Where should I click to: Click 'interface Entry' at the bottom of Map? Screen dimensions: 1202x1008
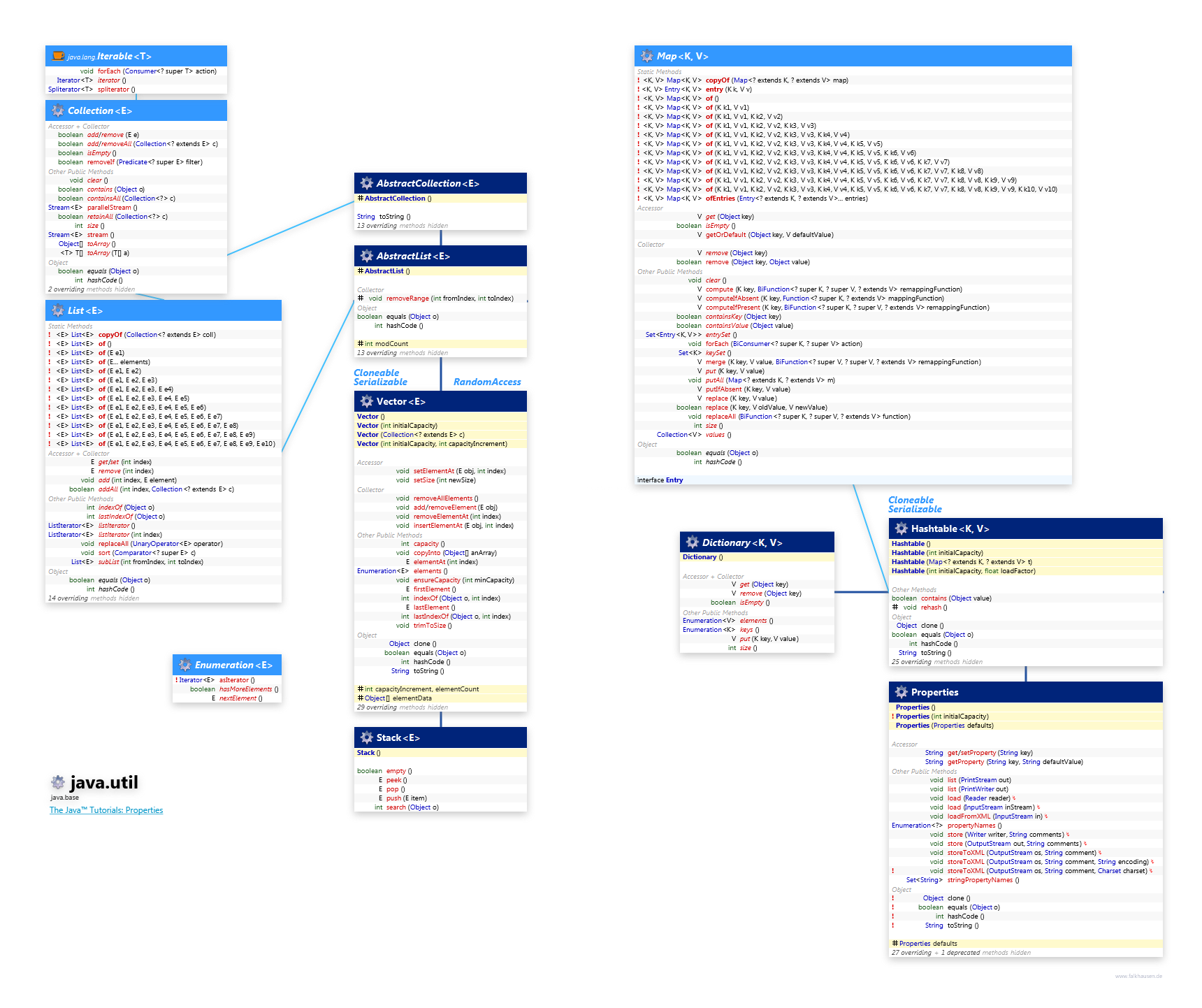click(660, 480)
